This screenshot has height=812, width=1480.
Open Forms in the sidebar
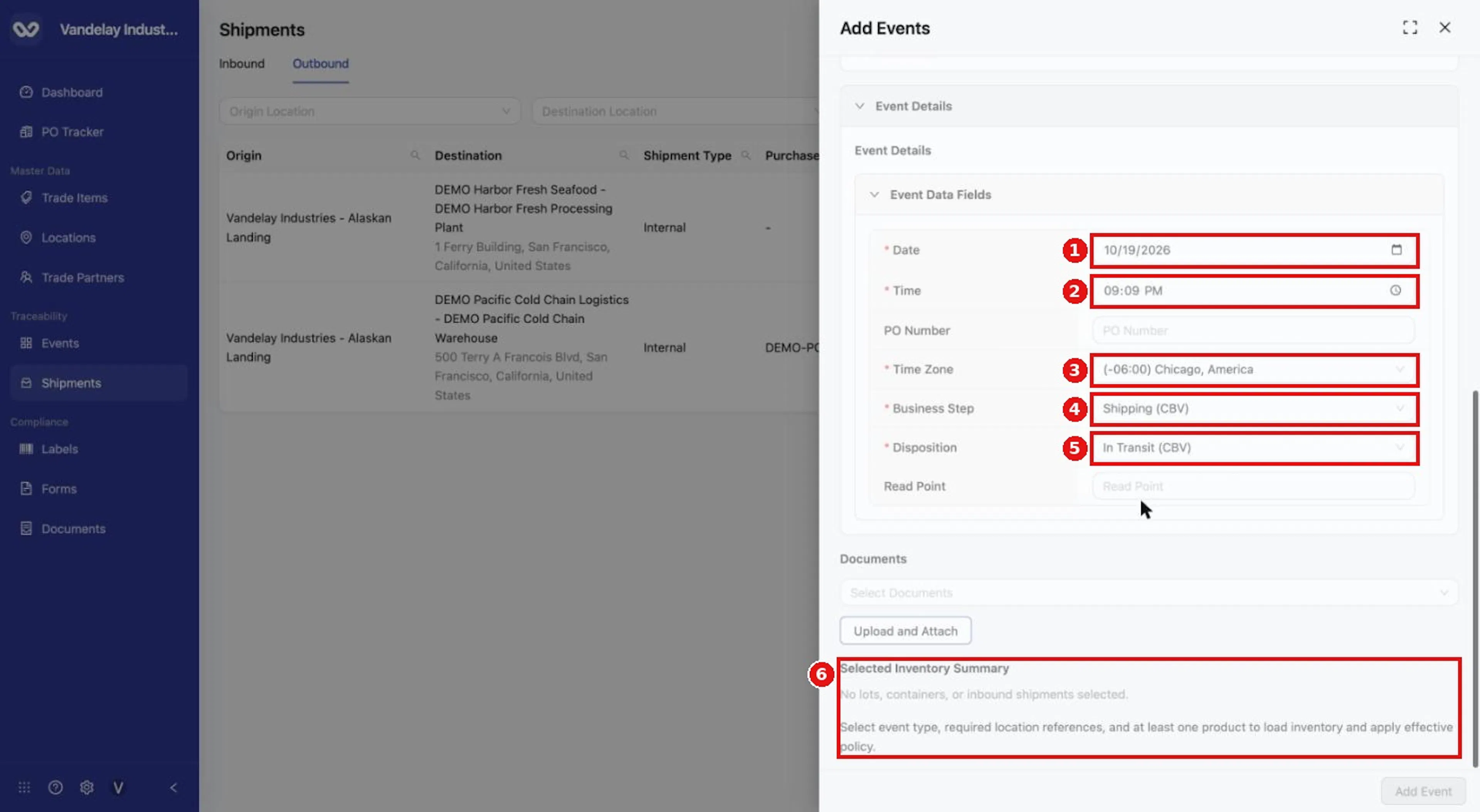tap(59, 489)
